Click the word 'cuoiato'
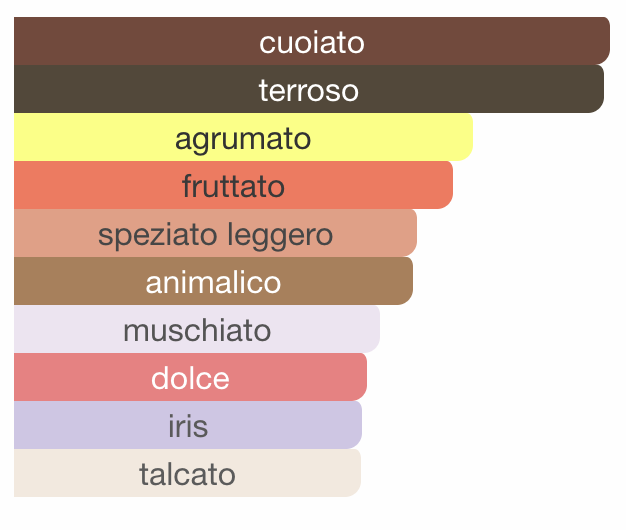The width and height of the screenshot is (626, 530). coord(312,42)
